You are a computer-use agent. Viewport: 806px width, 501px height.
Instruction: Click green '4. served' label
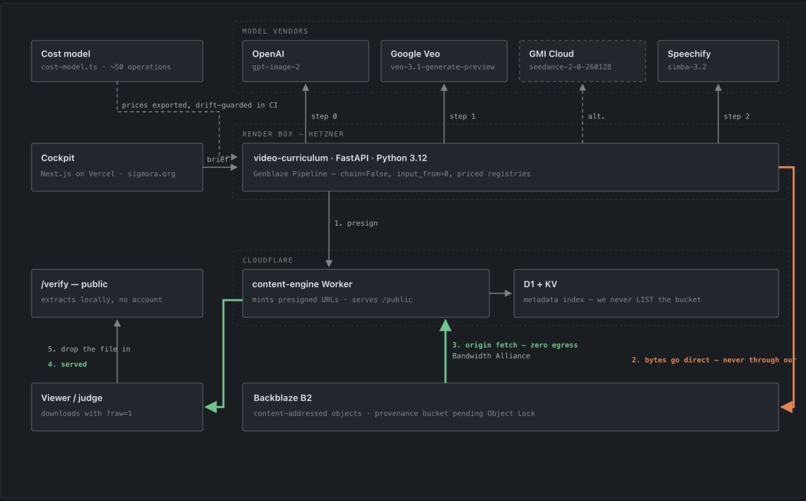[x=67, y=364]
